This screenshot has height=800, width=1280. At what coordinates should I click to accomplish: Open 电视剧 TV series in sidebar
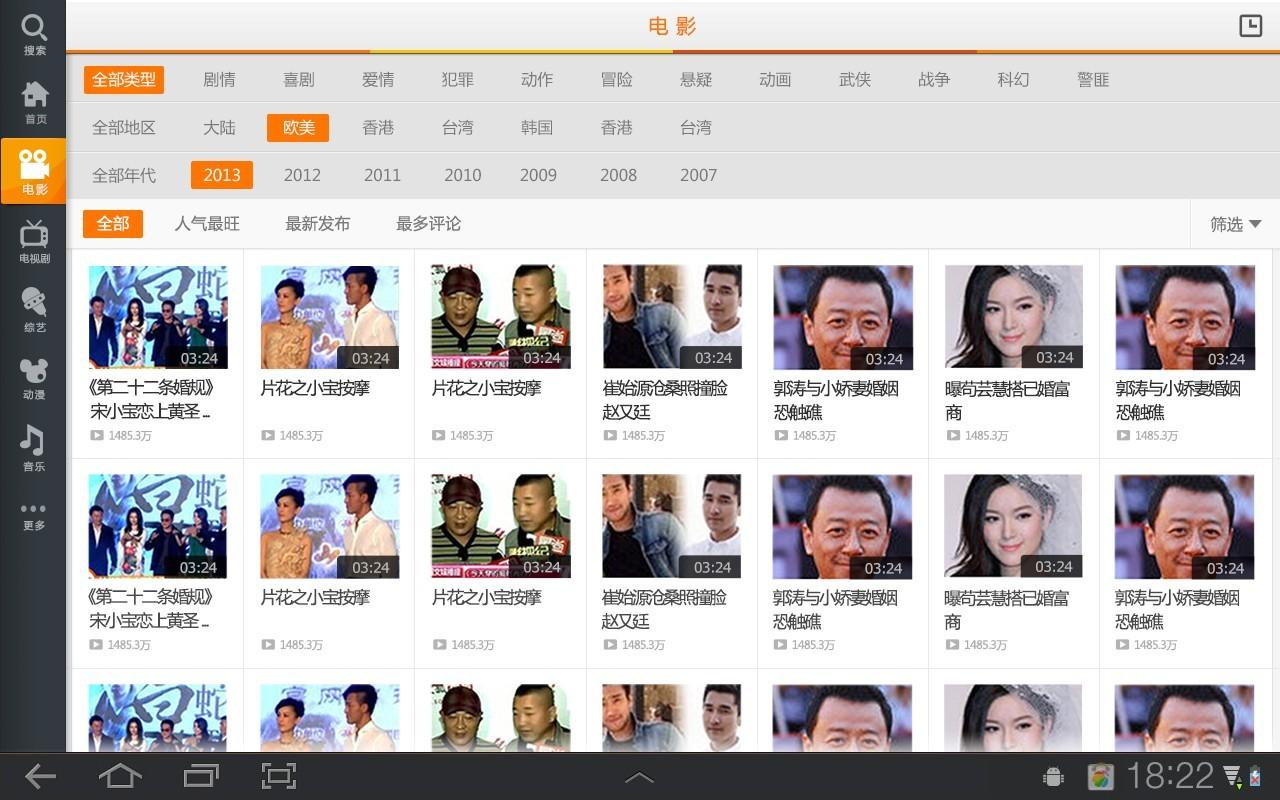tap(34, 242)
